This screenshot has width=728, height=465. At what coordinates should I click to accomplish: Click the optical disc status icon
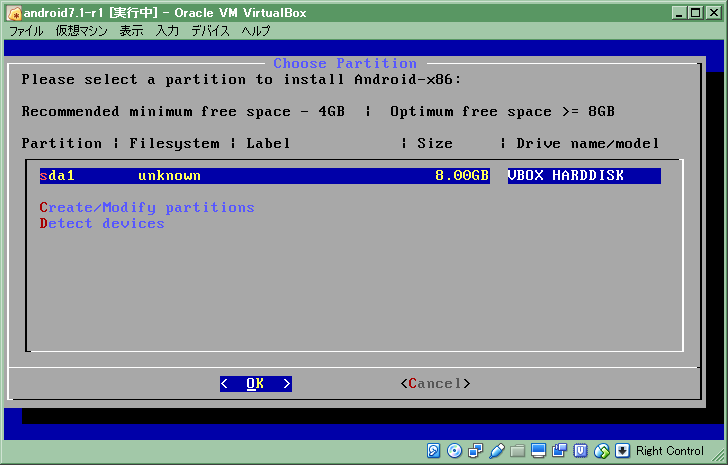[455, 451]
